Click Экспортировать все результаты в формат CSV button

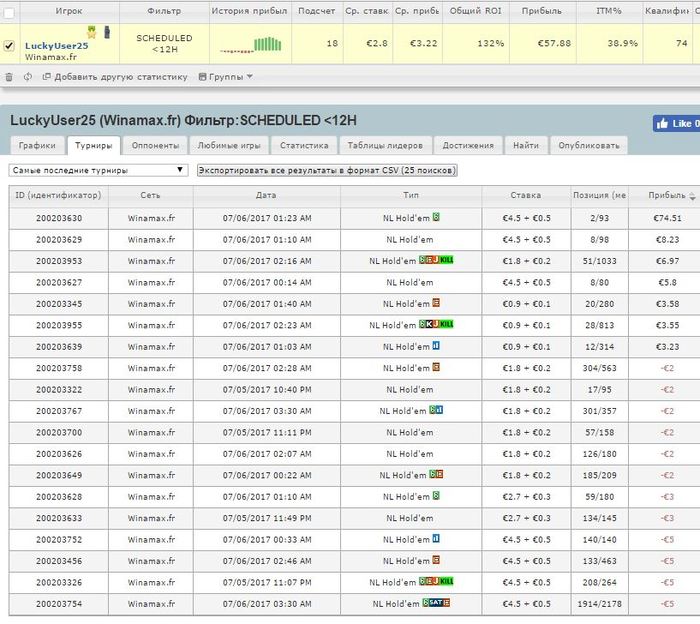(327, 170)
